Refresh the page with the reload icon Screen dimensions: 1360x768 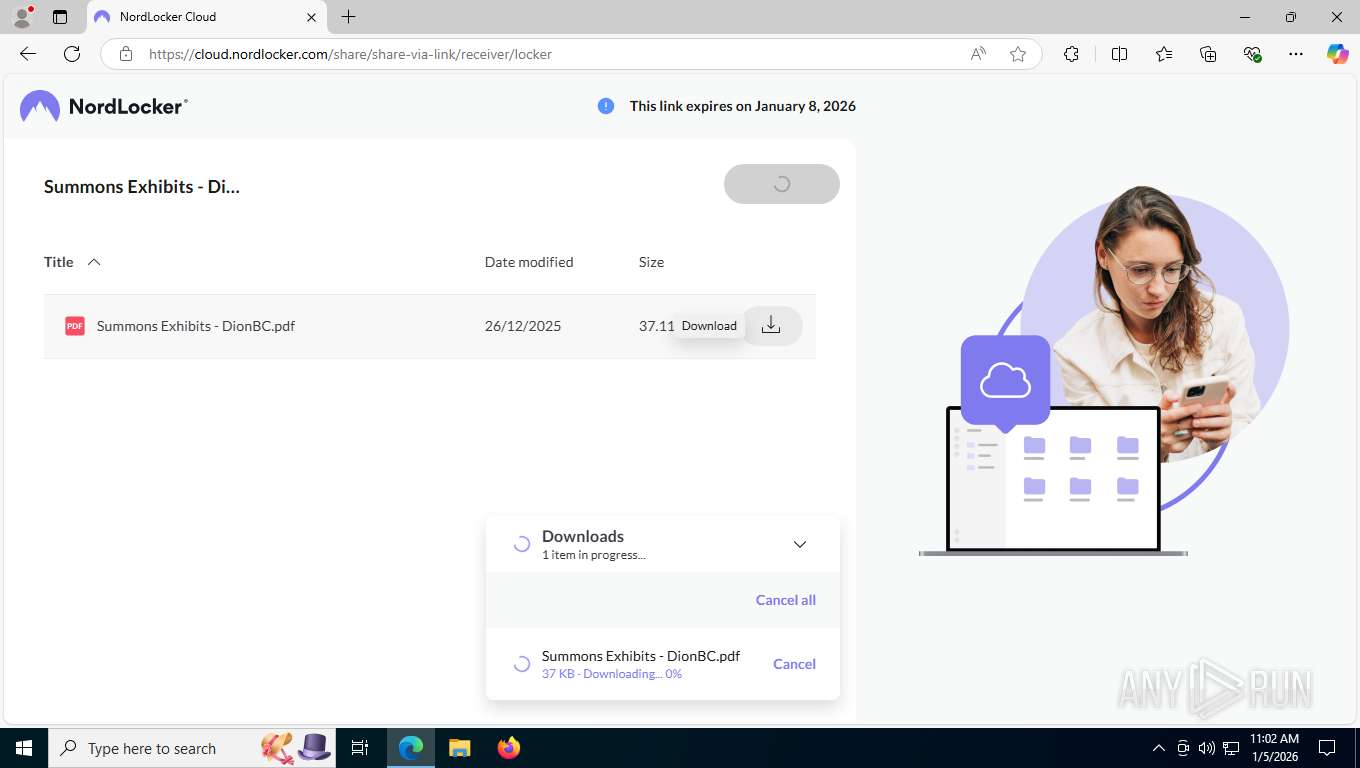point(72,54)
